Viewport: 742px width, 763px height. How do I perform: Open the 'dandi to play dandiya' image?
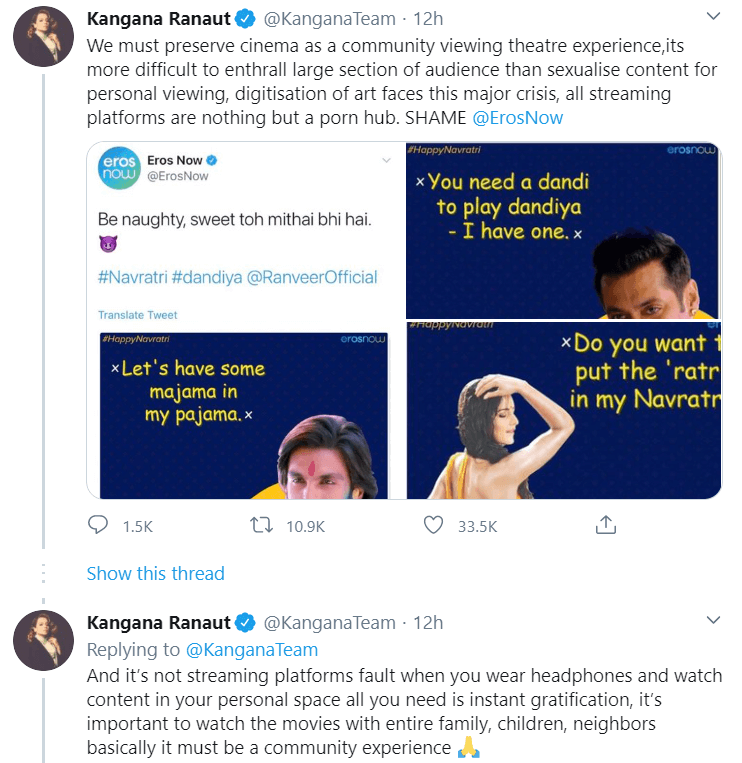[563, 231]
